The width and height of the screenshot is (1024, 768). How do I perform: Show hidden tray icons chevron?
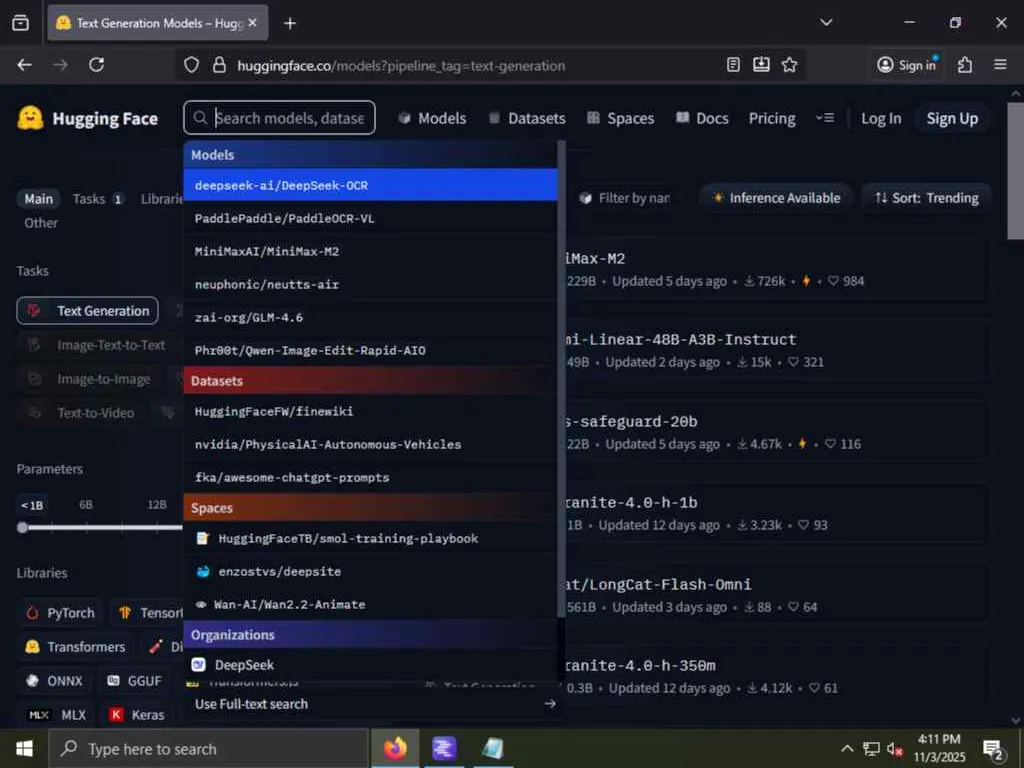click(x=847, y=748)
